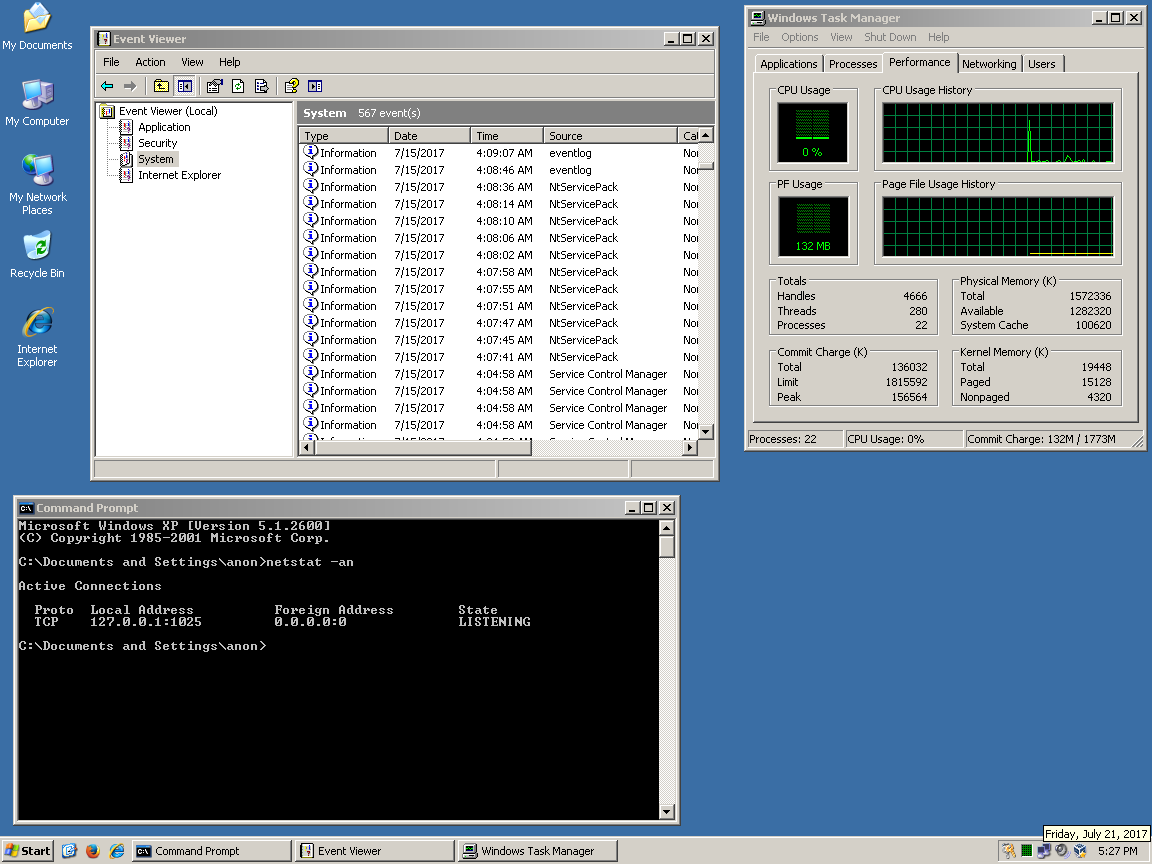Click the Up one level folder icon
This screenshot has width=1152, height=864.
point(161,86)
